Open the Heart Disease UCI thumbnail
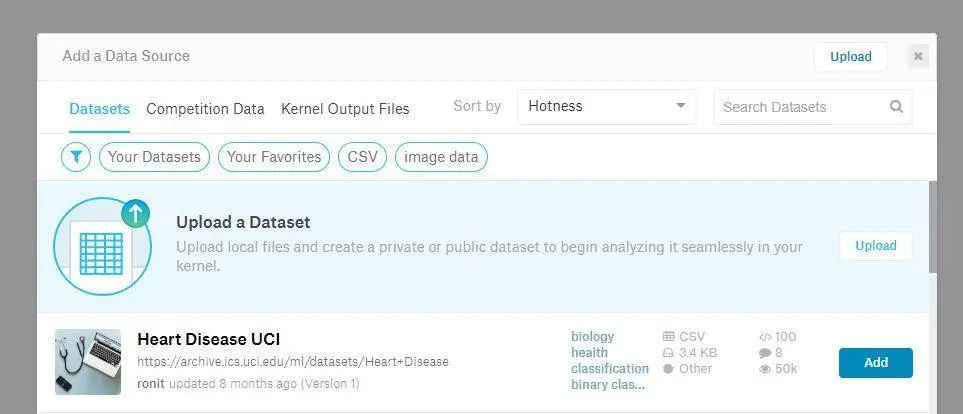 click(x=88, y=362)
